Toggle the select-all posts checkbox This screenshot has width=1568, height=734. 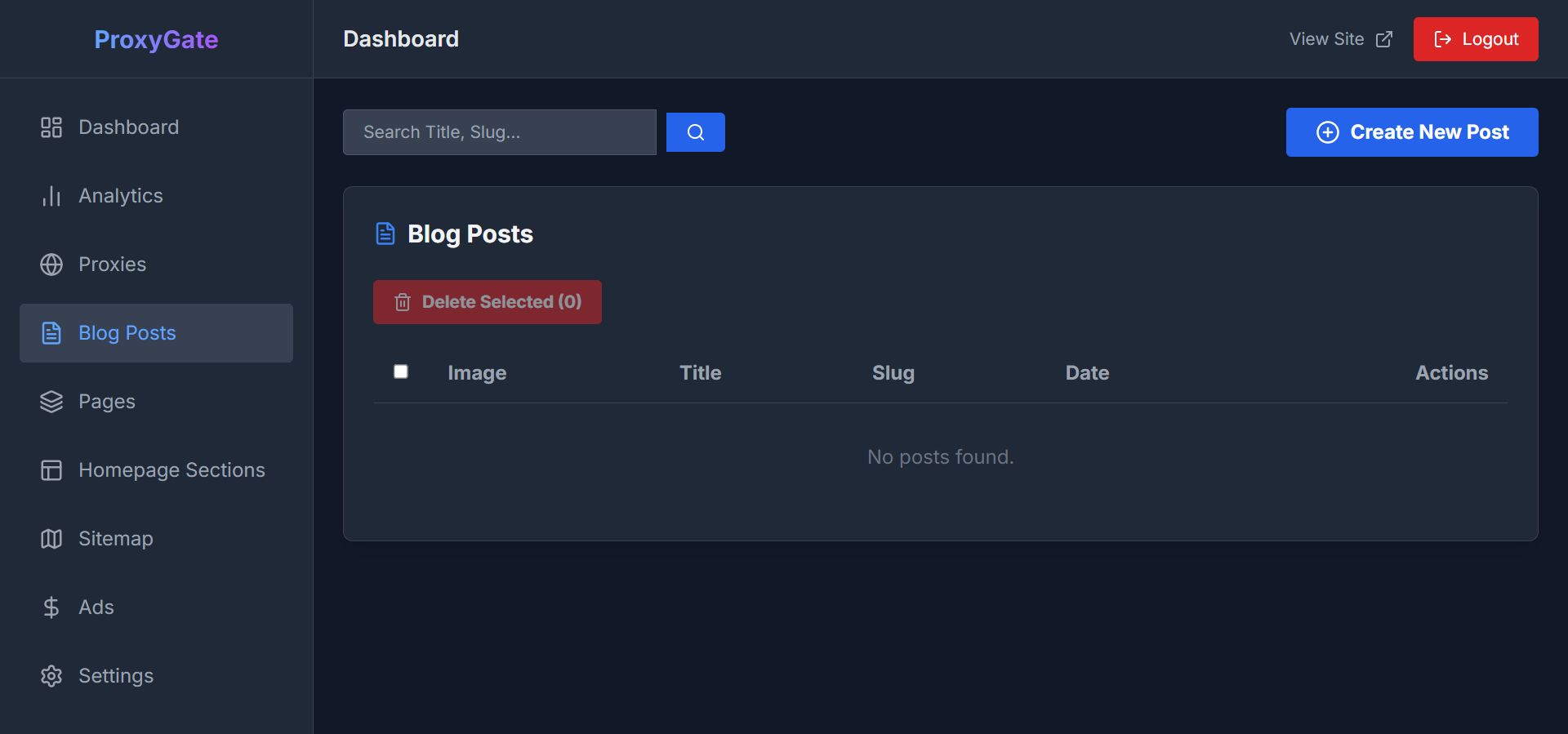pyautogui.click(x=401, y=372)
